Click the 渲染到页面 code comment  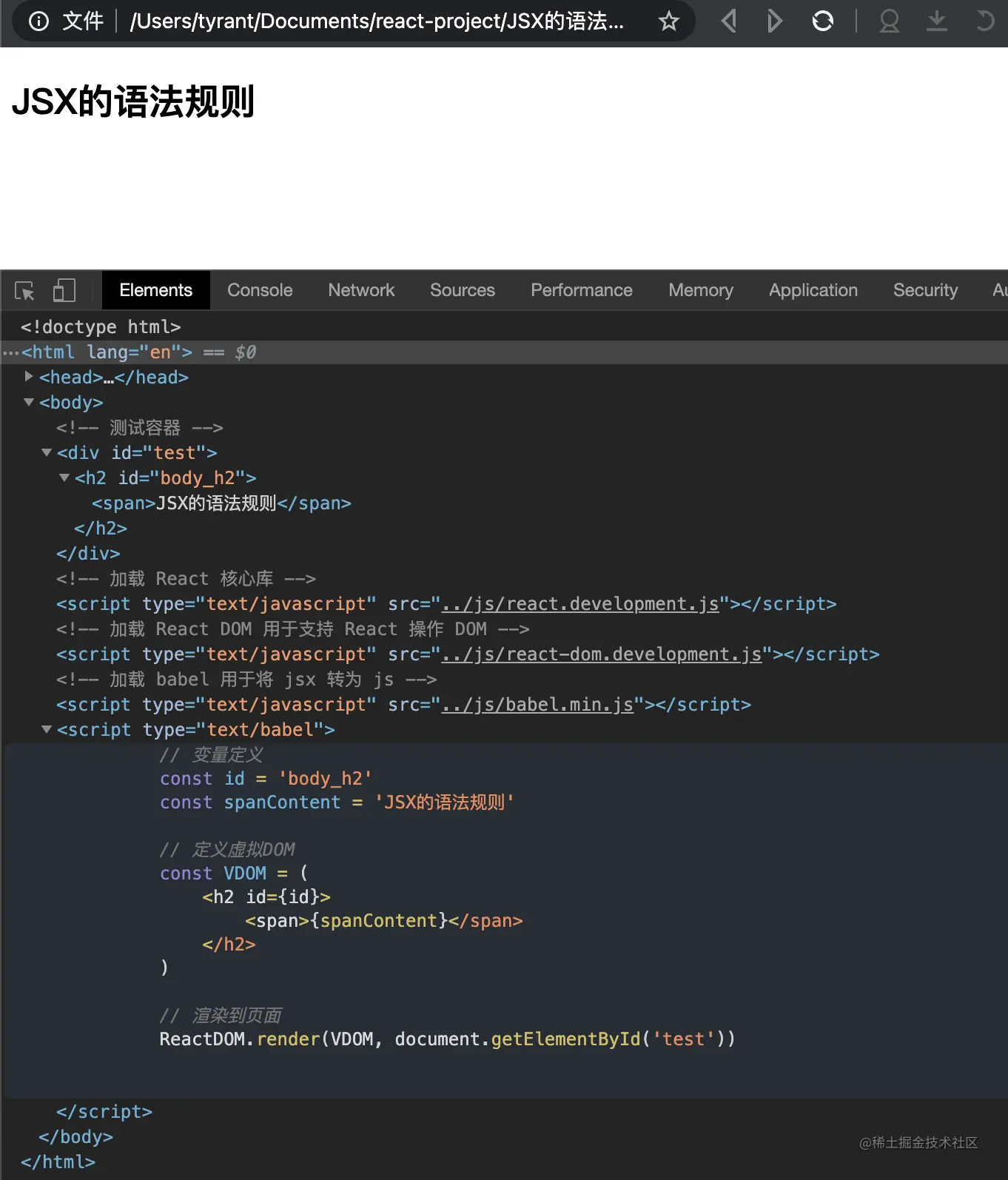coord(221,1016)
